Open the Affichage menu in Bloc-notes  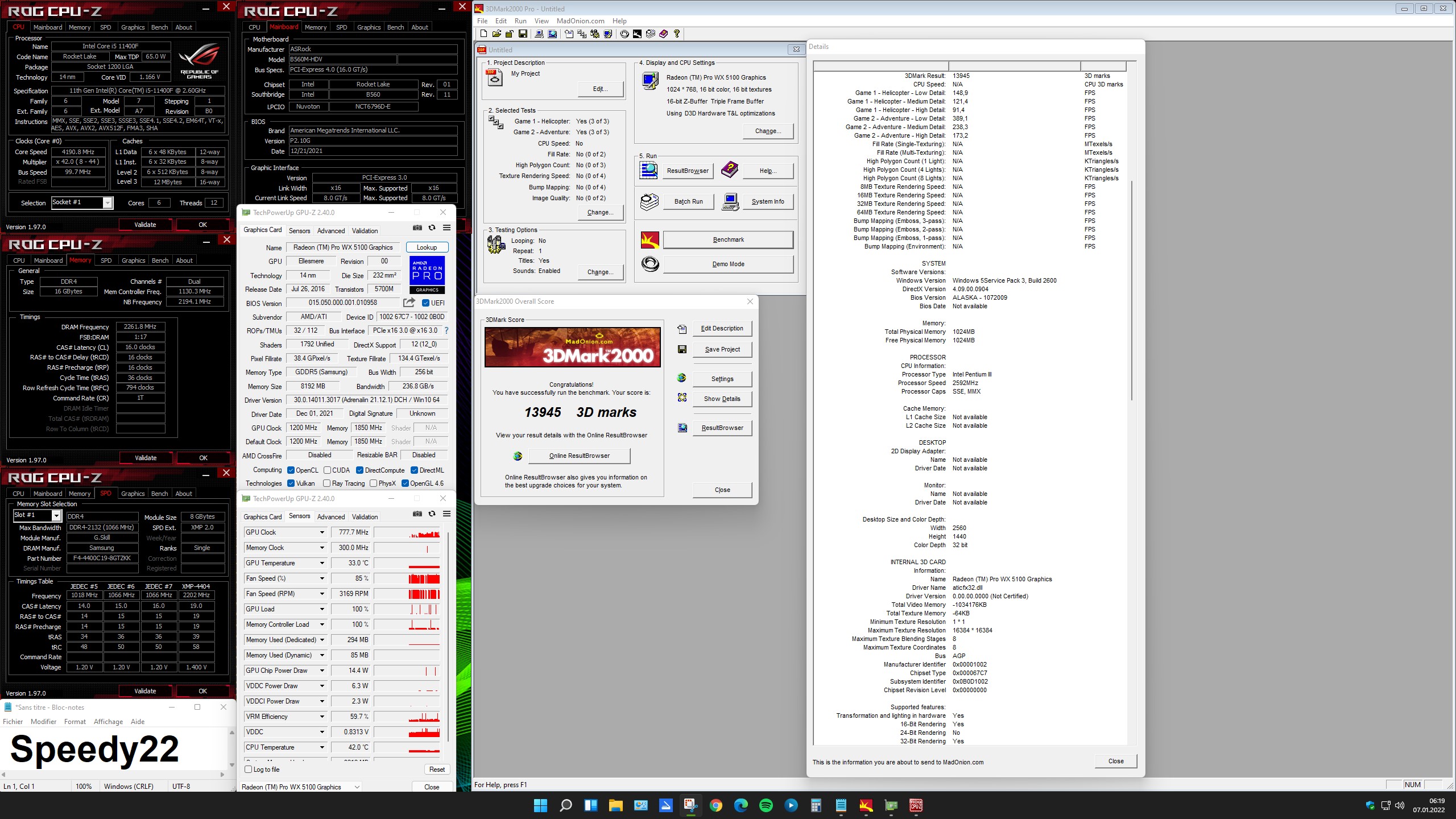(108, 722)
